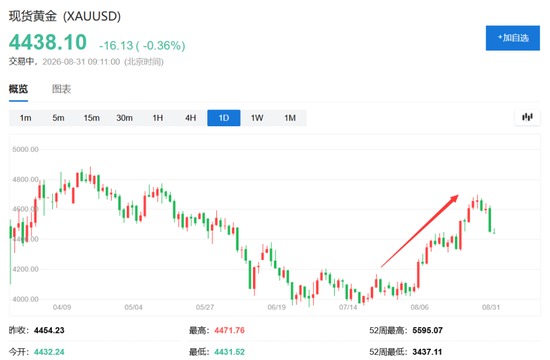
Task: Click the 最低 value 4431.52
Action: 229,352
